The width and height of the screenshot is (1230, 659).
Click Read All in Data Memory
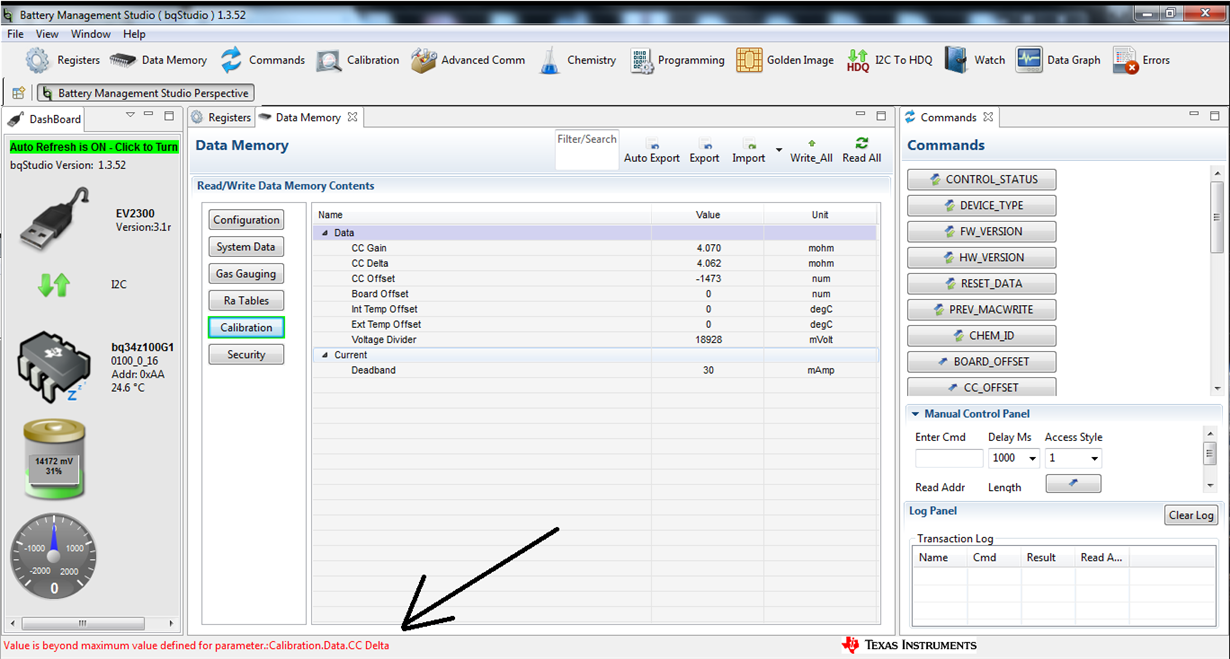[861, 151]
